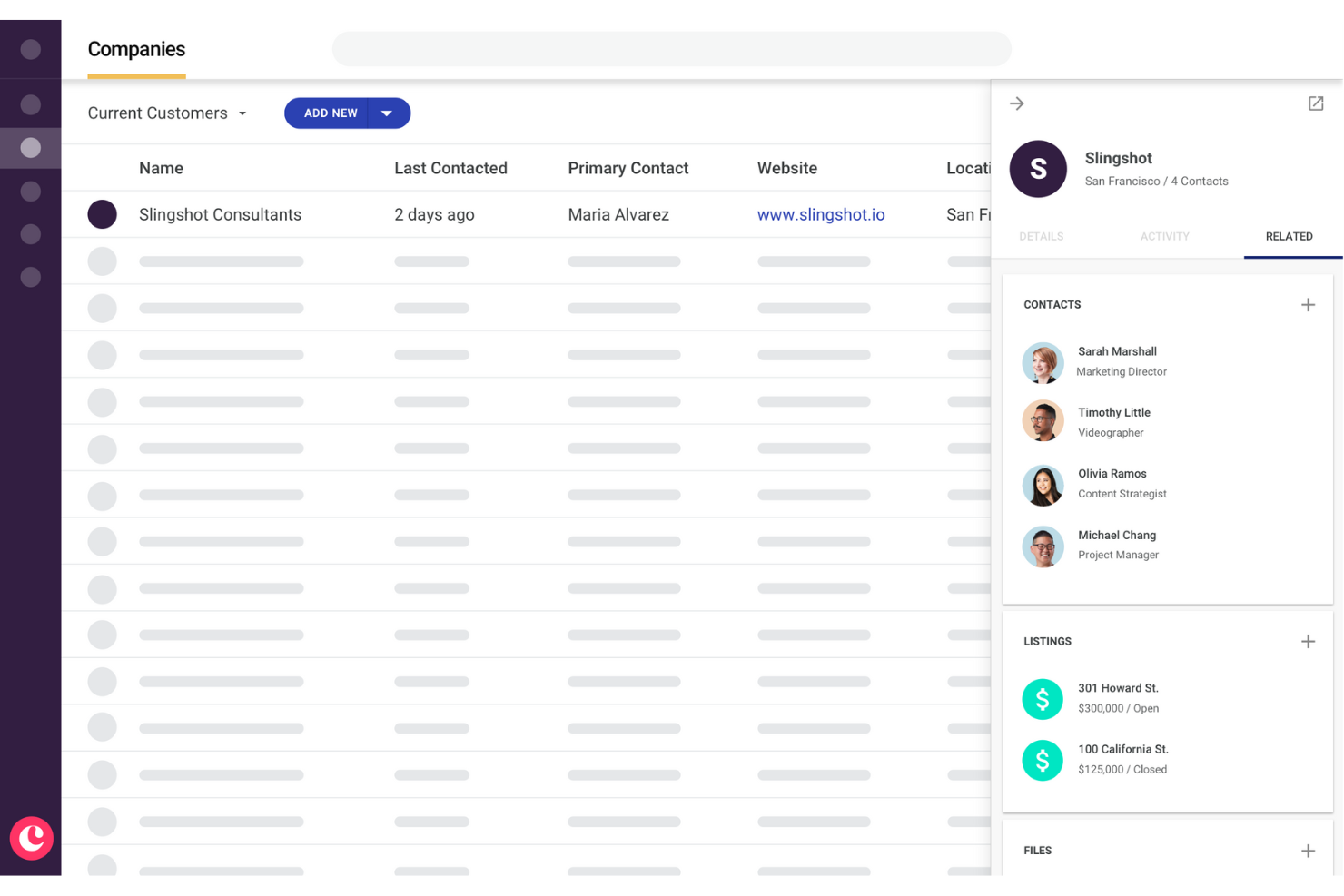Add a new contact with the plus icon
Screen dimensions: 1344x896
click(1308, 304)
